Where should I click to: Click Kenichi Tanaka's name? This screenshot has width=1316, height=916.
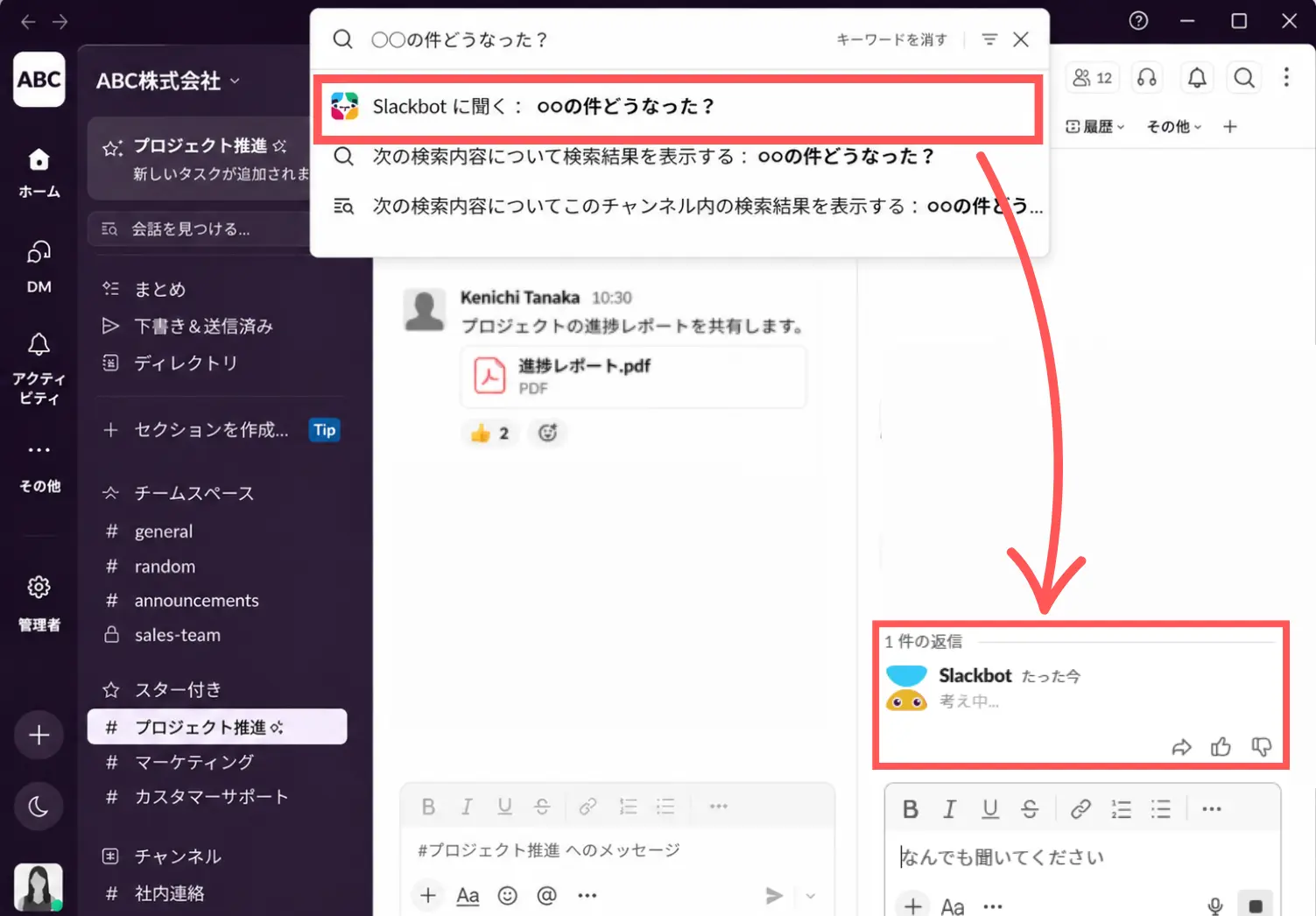[520, 298]
